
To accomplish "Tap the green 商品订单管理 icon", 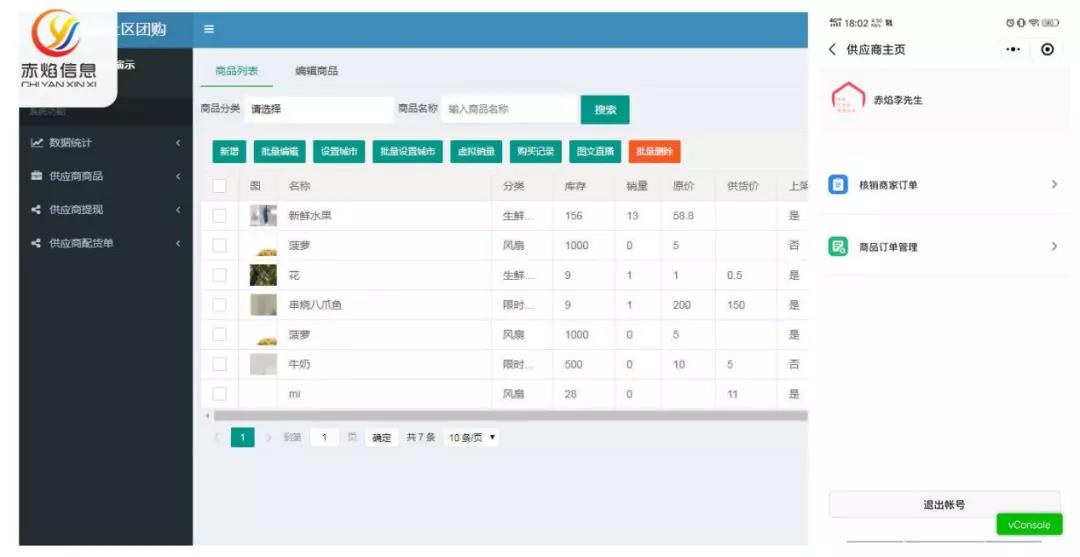I will point(838,247).
